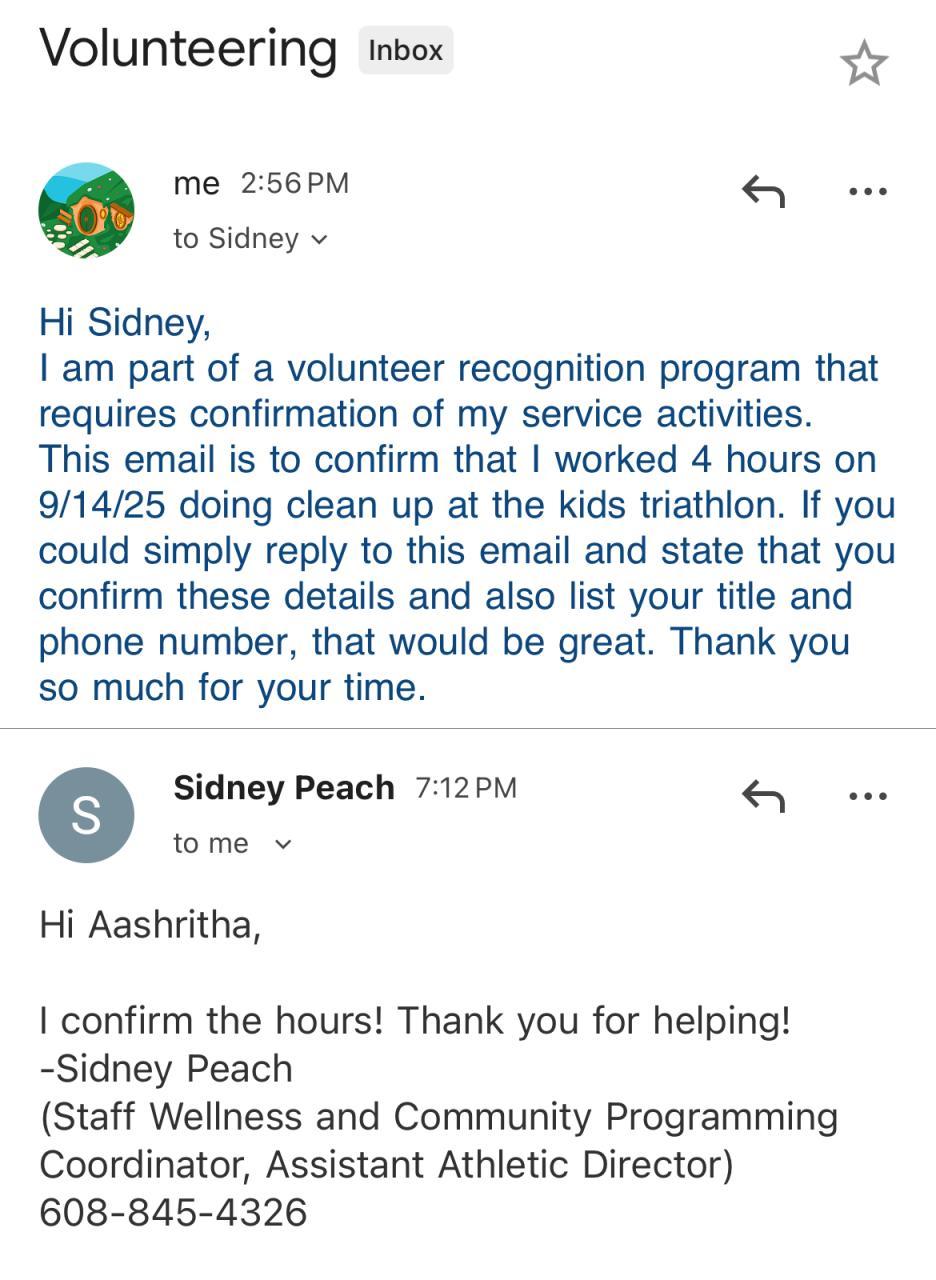Tap the 9/14/25 date in the message

pos(101,505)
